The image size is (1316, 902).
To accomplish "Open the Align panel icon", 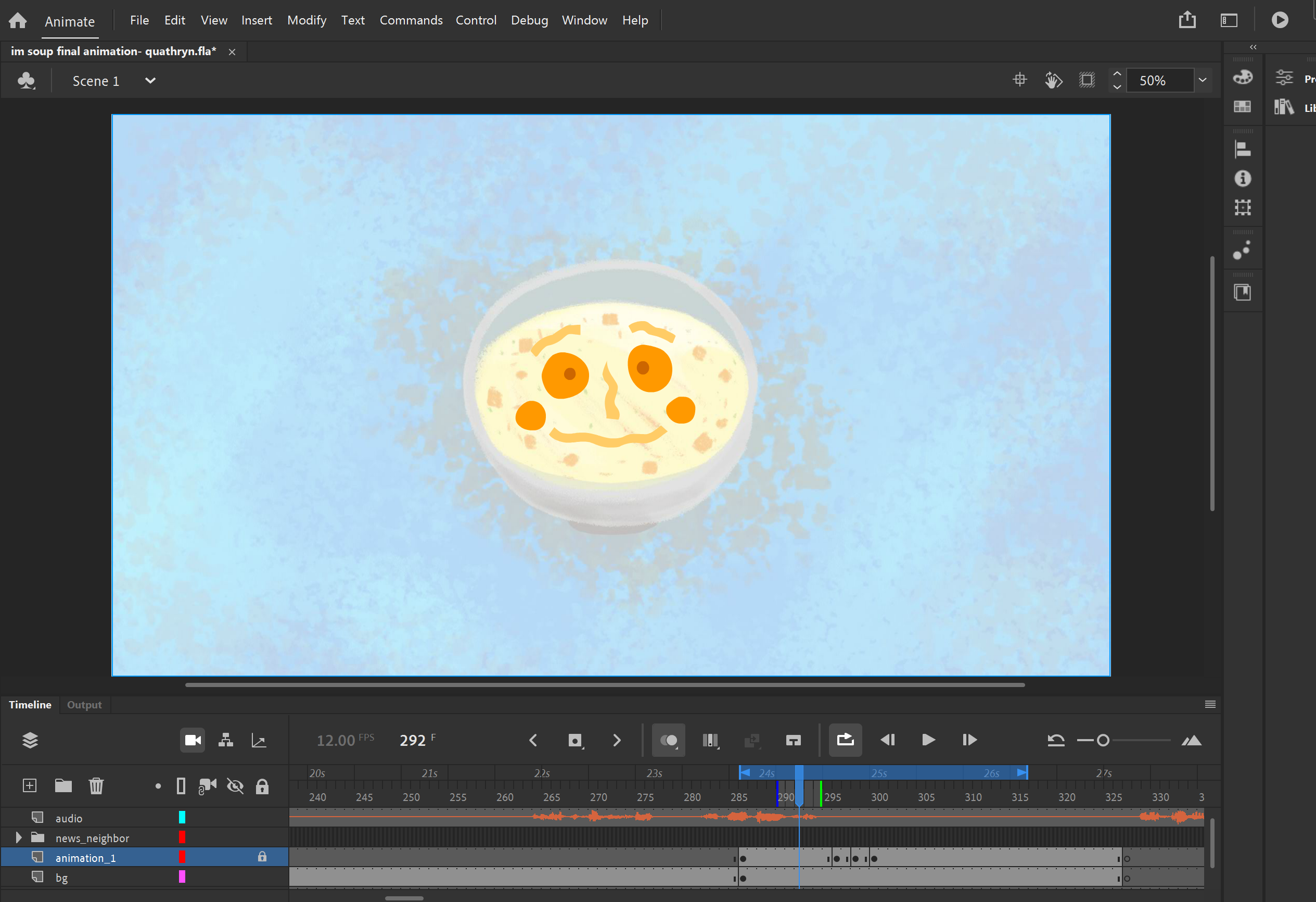I will (x=1243, y=149).
